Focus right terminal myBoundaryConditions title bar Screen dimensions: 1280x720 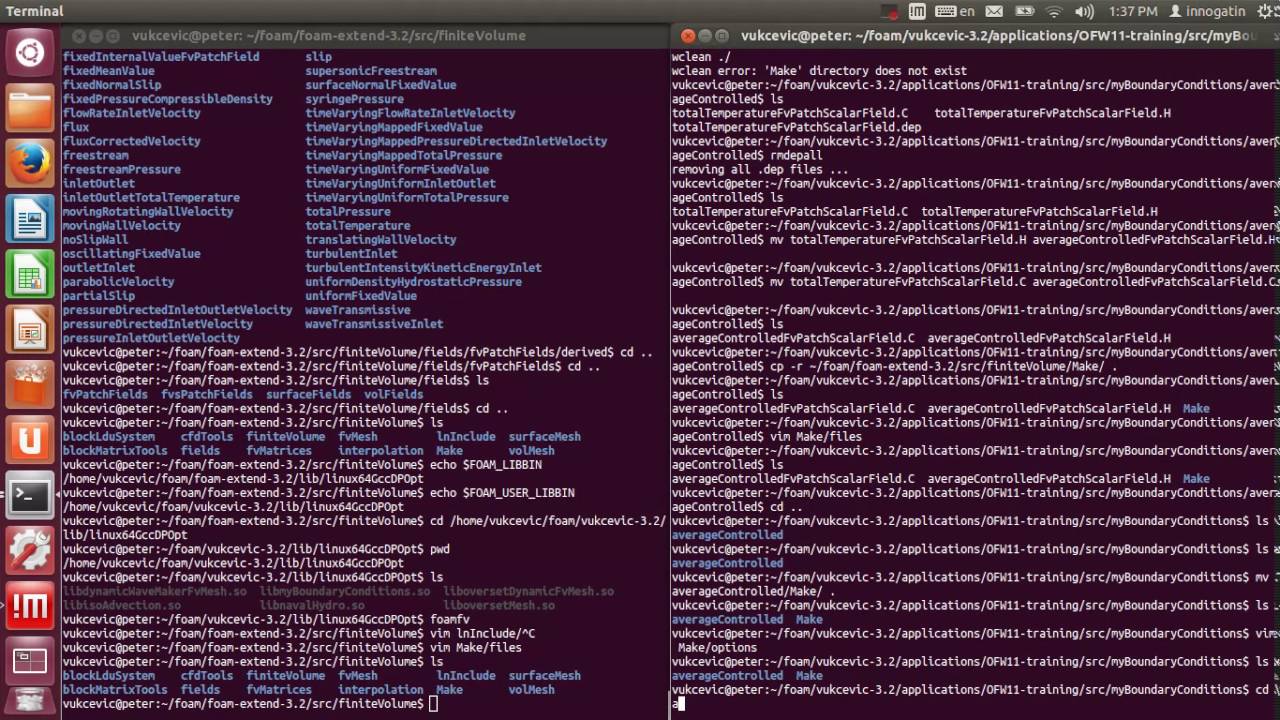point(998,36)
